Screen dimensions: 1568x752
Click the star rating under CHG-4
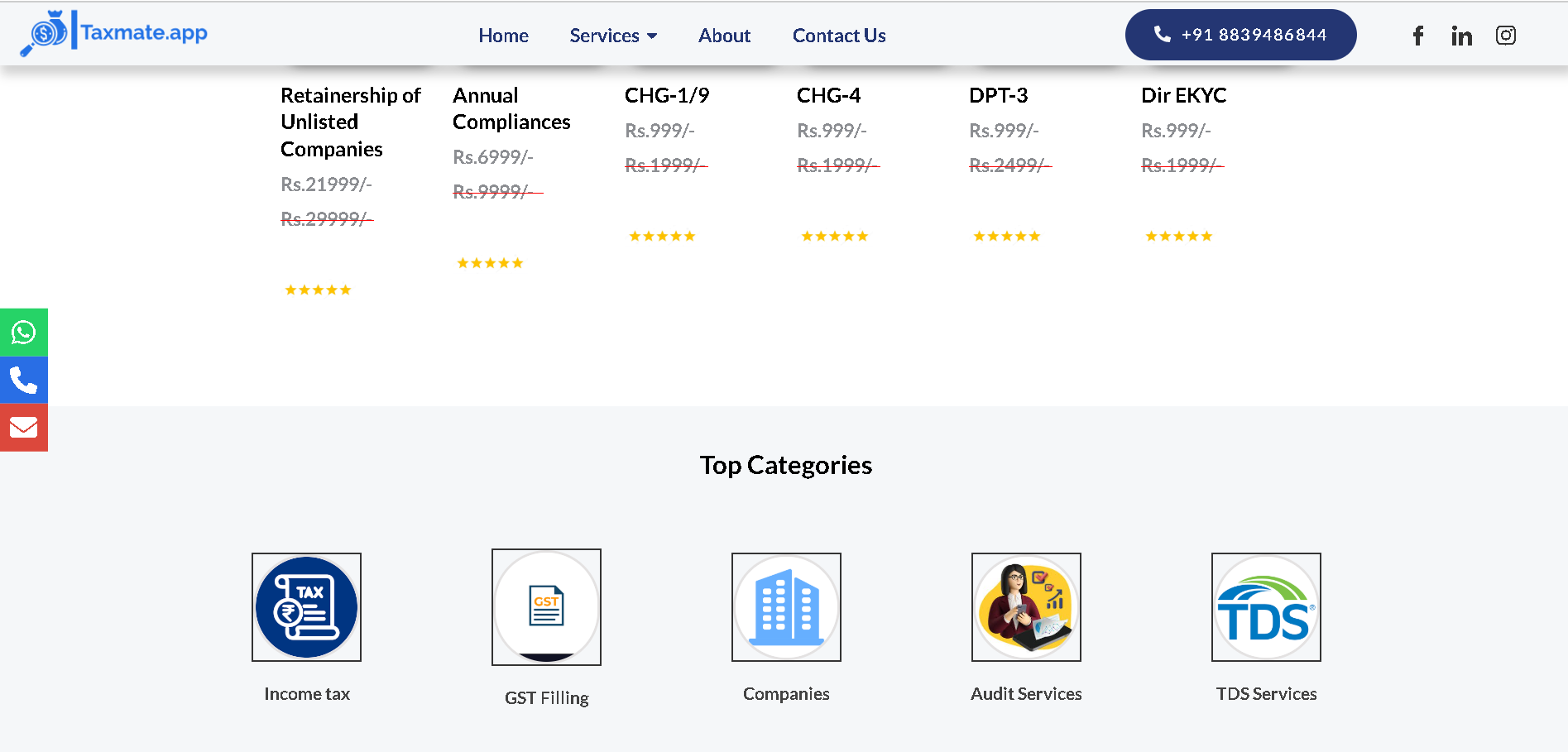pyautogui.click(x=834, y=237)
